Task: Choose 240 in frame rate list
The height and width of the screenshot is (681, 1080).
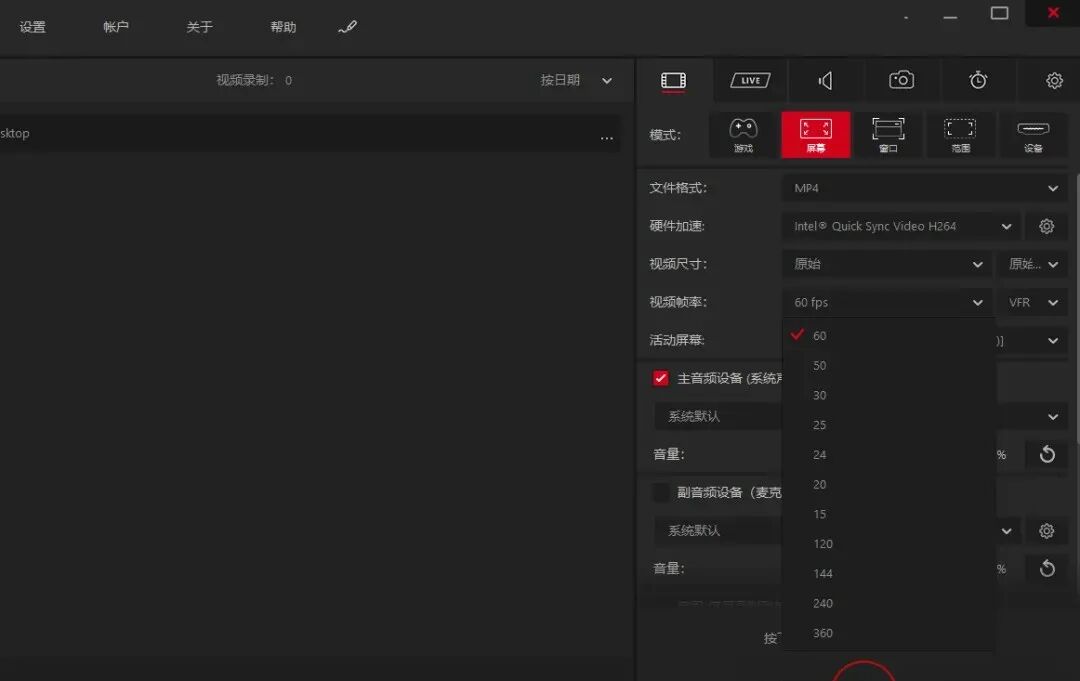Action: click(889, 603)
